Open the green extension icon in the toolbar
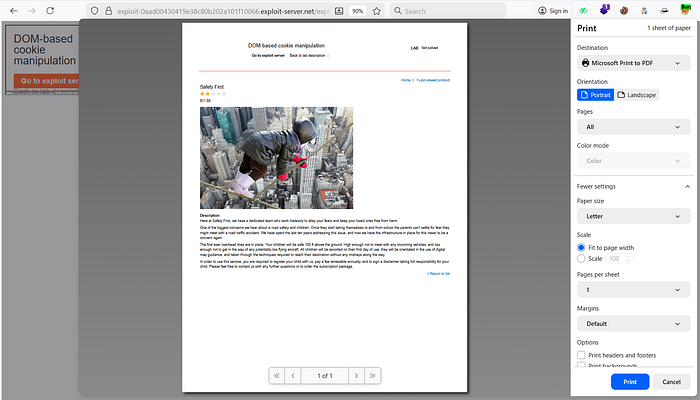The width and height of the screenshot is (700, 400). (583, 10)
